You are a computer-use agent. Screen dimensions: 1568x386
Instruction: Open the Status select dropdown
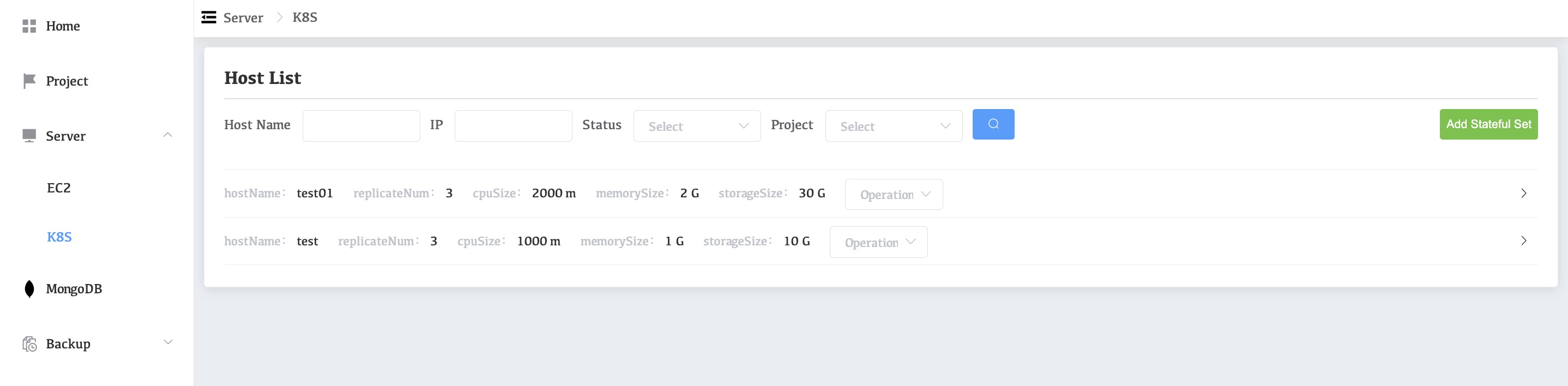(x=696, y=126)
